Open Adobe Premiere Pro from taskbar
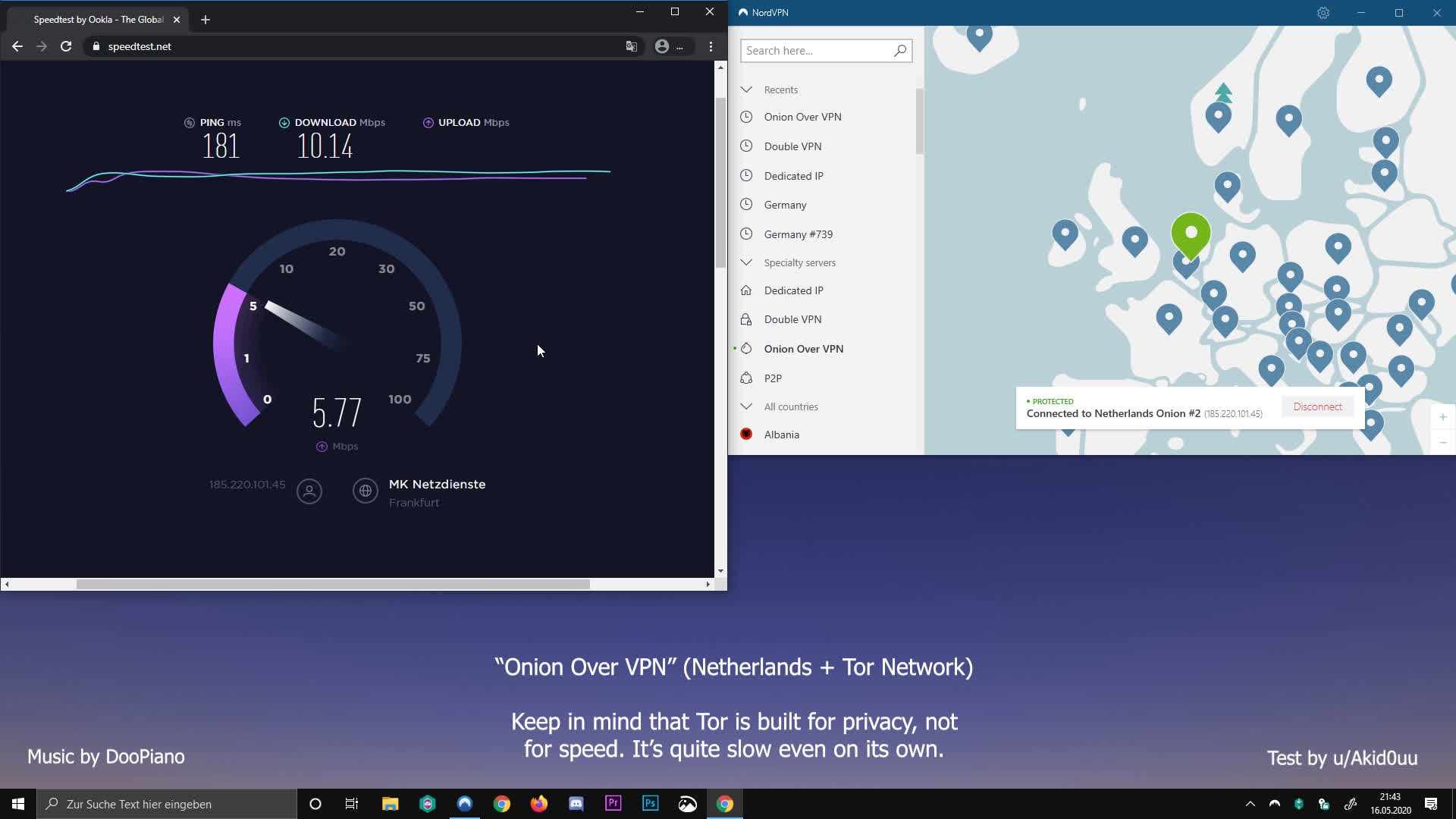Screen dimensions: 1456x819 613,803
